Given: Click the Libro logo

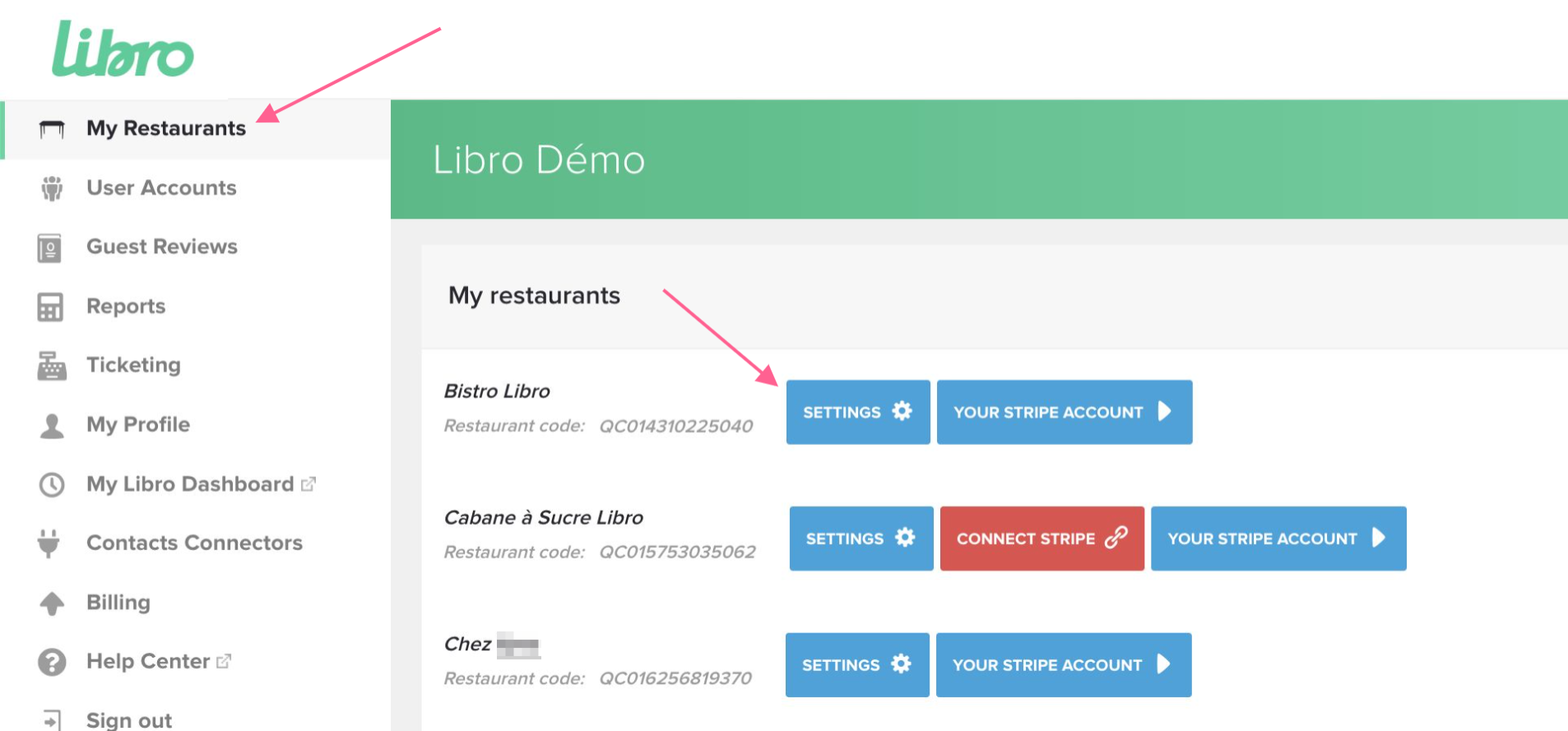Looking at the screenshot, I should [x=123, y=49].
